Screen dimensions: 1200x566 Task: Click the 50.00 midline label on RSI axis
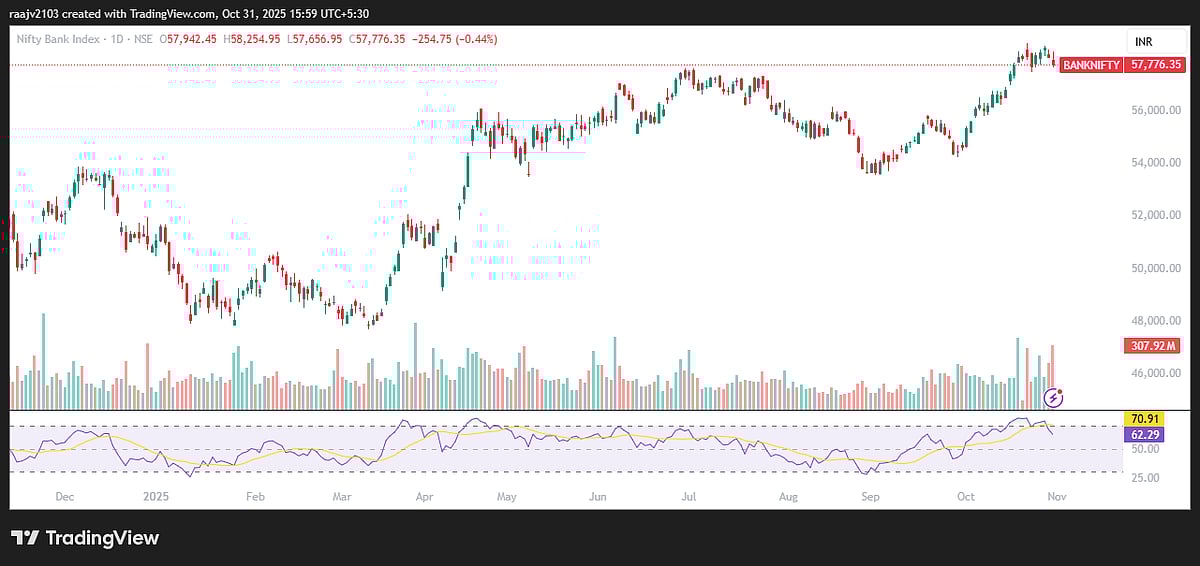[x=1145, y=450]
